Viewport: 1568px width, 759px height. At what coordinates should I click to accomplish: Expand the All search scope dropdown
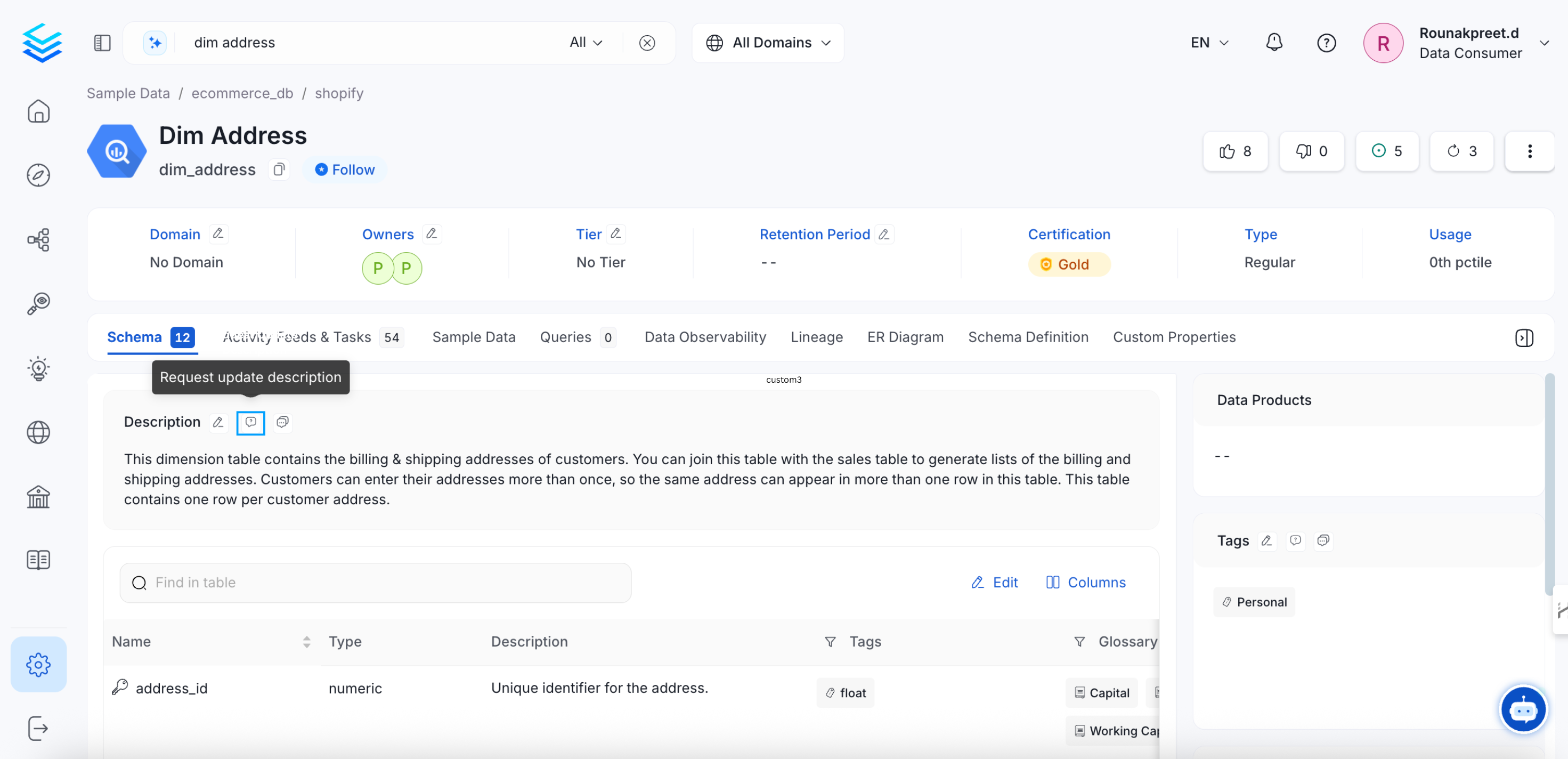(x=585, y=43)
